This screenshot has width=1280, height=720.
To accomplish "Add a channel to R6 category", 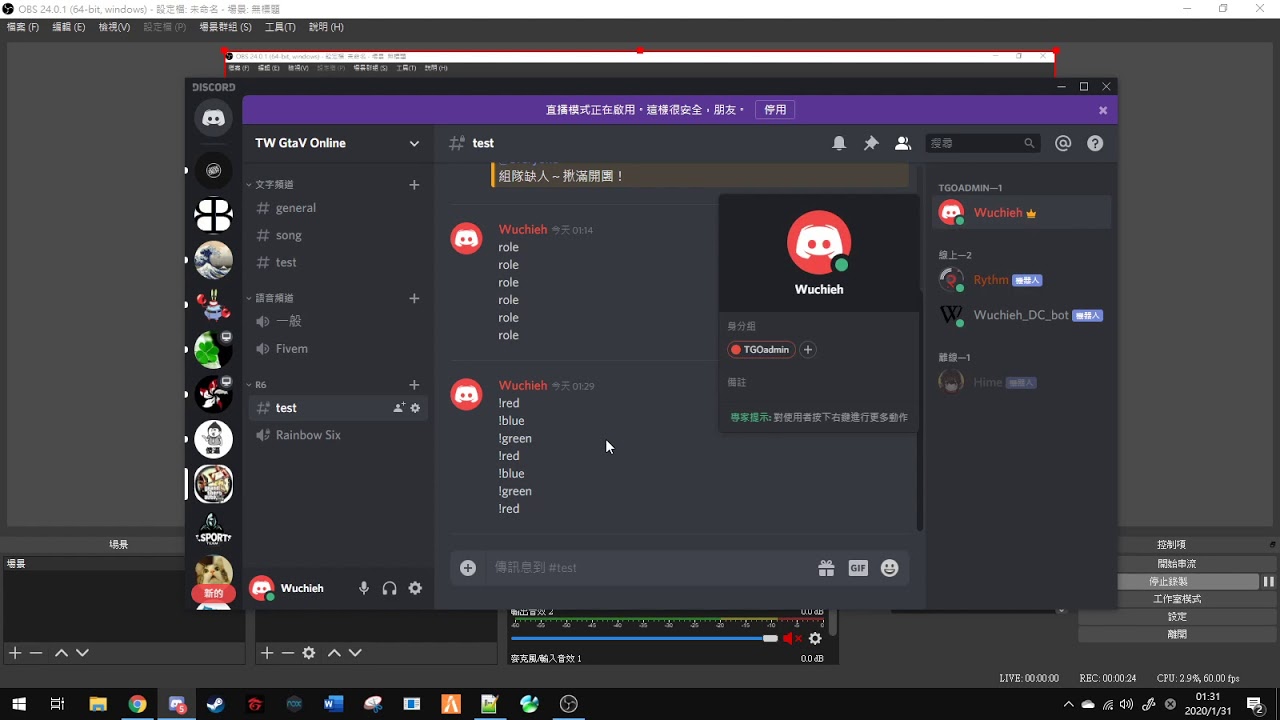I will click(414, 385).
